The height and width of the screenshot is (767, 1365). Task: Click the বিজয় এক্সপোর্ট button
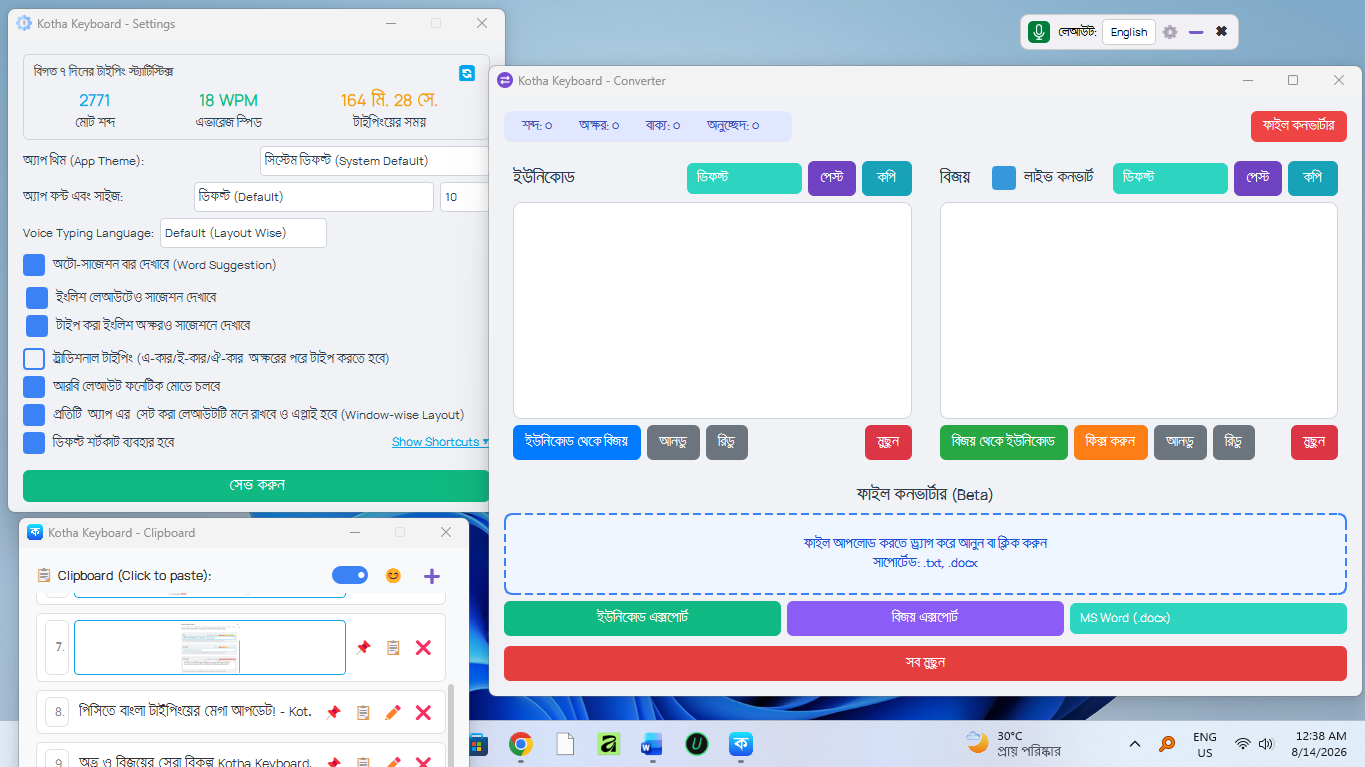[x=925, y=619]
